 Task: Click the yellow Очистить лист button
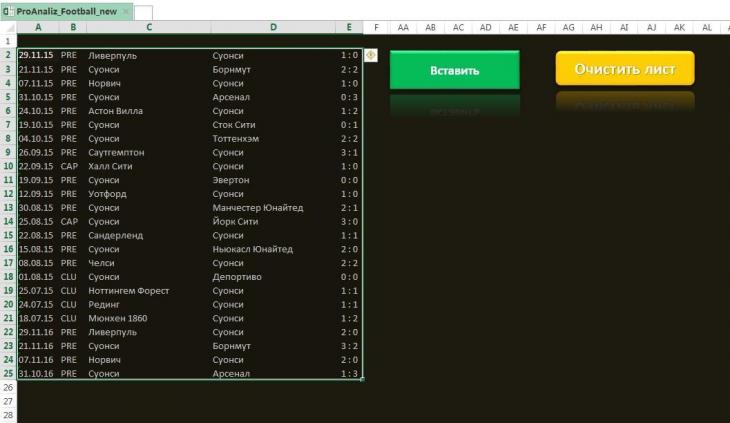coord(625,68)
